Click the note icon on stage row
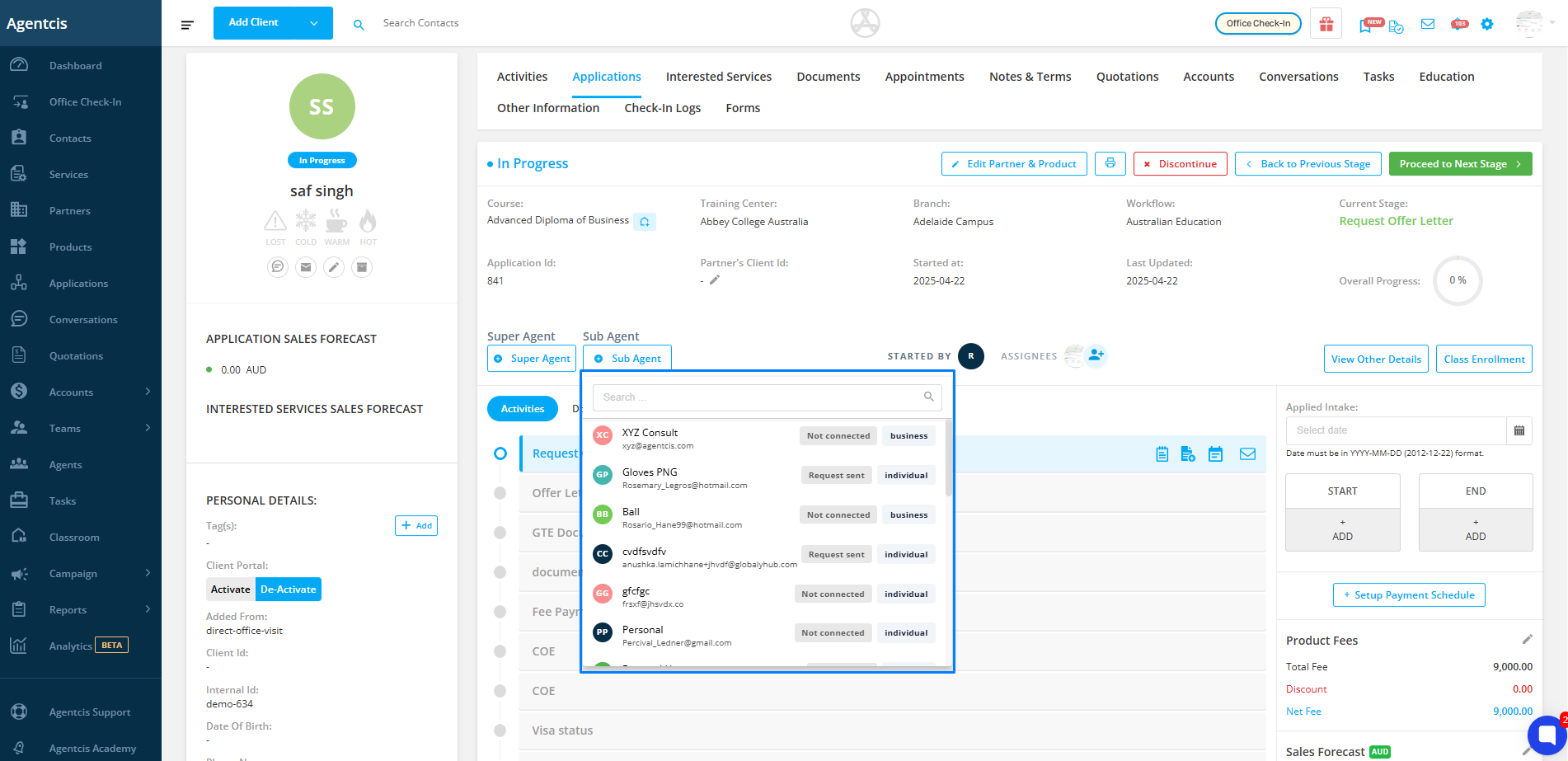Screen dimensions: 1568x761 [x=1162, y=453]
